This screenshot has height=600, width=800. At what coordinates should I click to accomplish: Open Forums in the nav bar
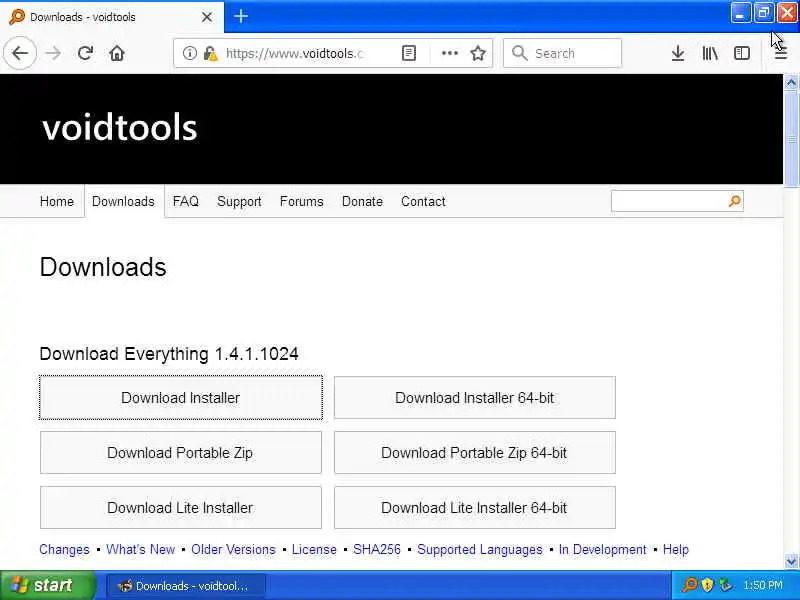pos(302,202)
